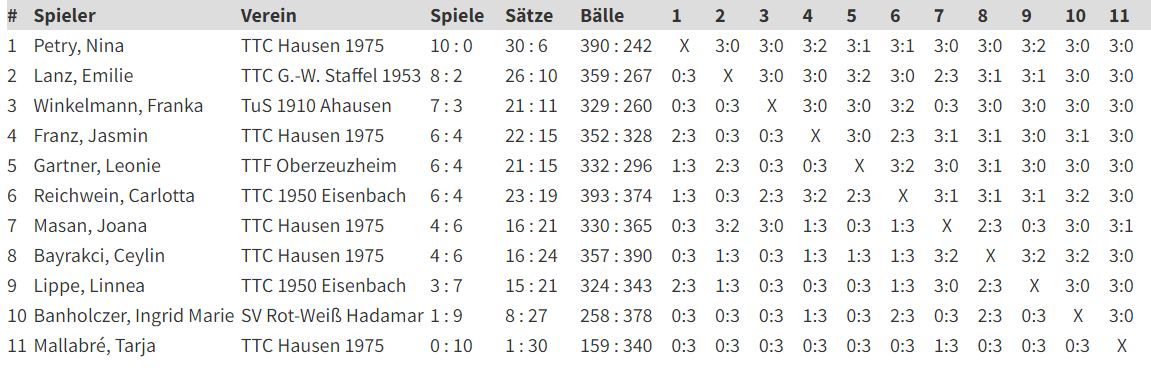The width and height of the screenshot is (1151, 368).
Task: Open player Petry, Nina
Action: click(79, 46)
